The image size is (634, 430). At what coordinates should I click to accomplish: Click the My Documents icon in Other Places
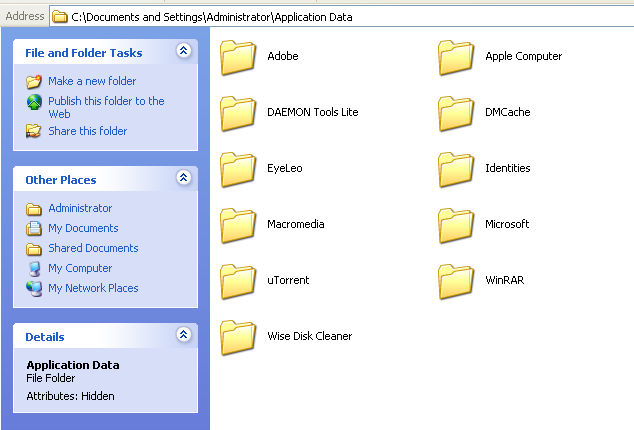pos(34,229)
